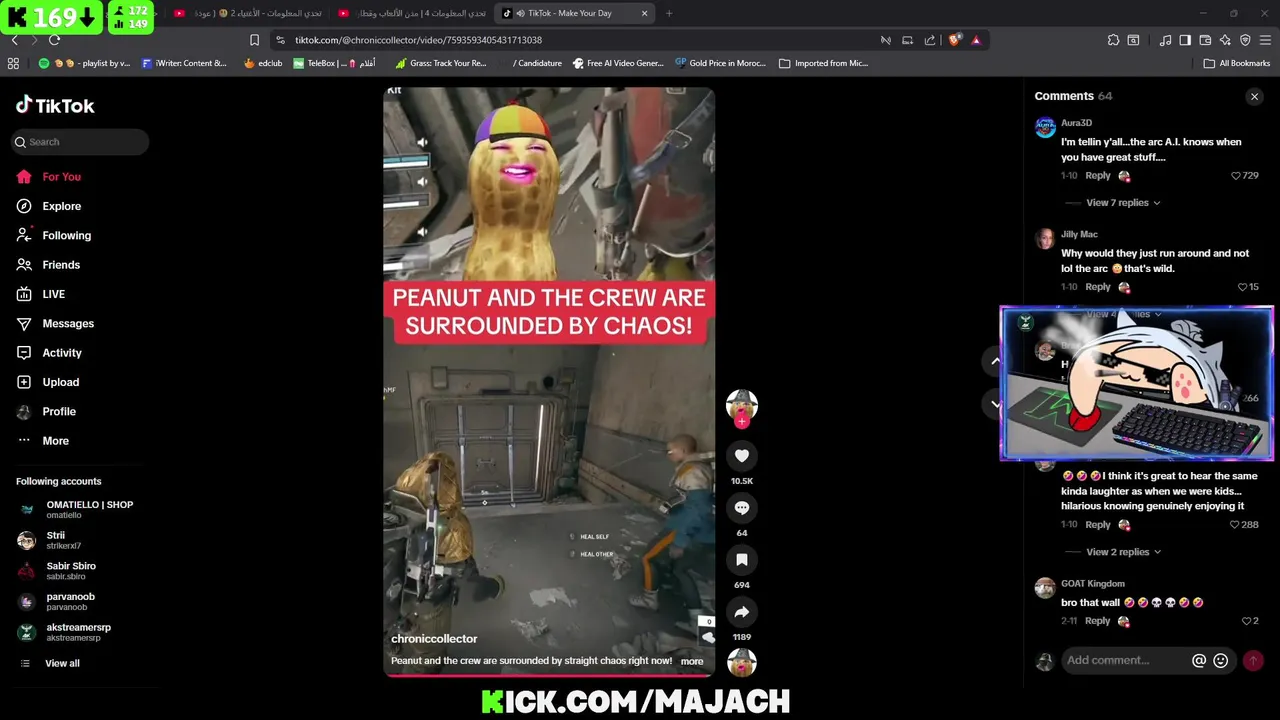Screen dimensions: 1280x720
Task: Open the chroniccollector username on the video
Action: click(x=434, y=639)
